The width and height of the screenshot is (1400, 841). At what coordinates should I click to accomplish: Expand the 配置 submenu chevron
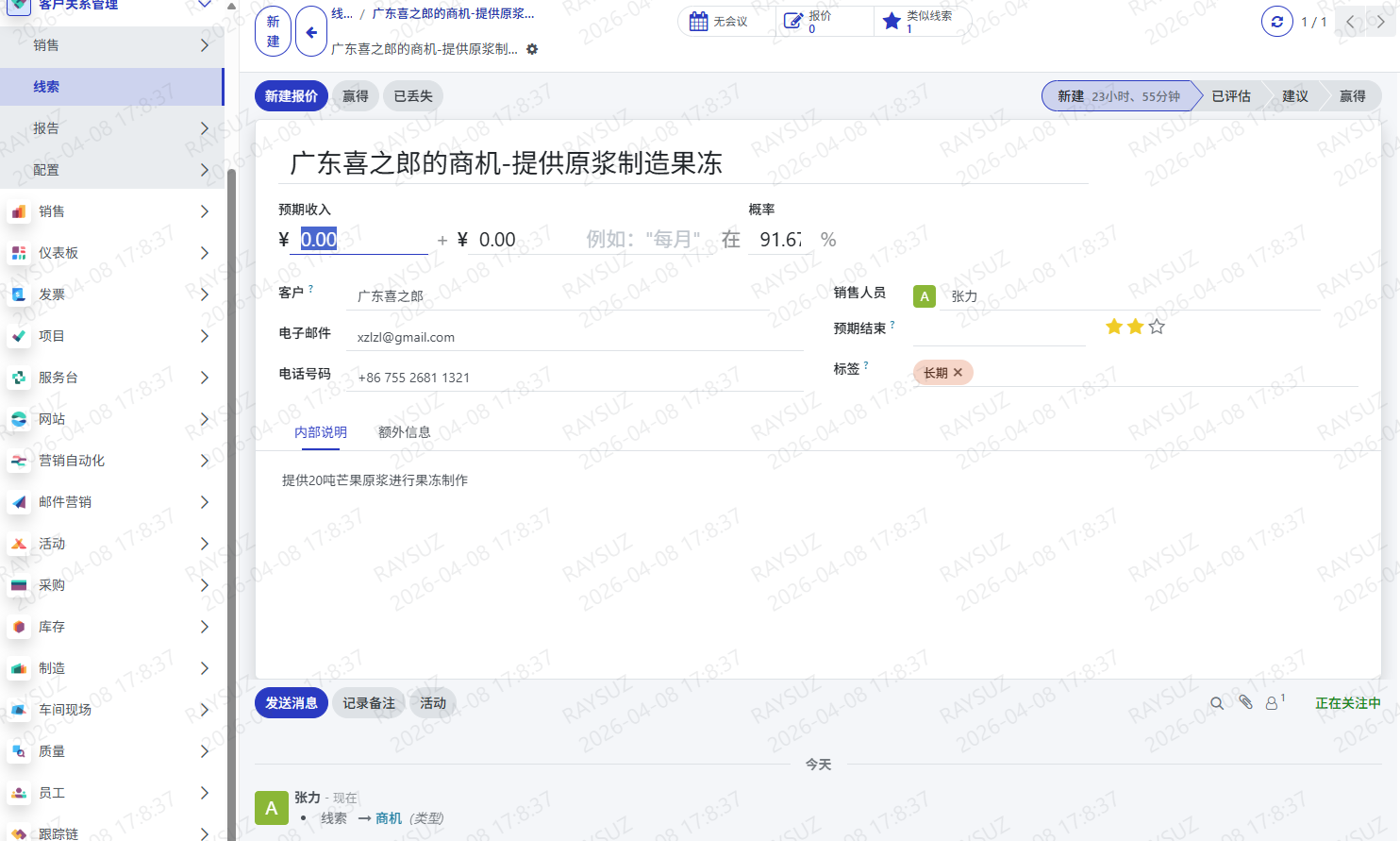point(205,170)
